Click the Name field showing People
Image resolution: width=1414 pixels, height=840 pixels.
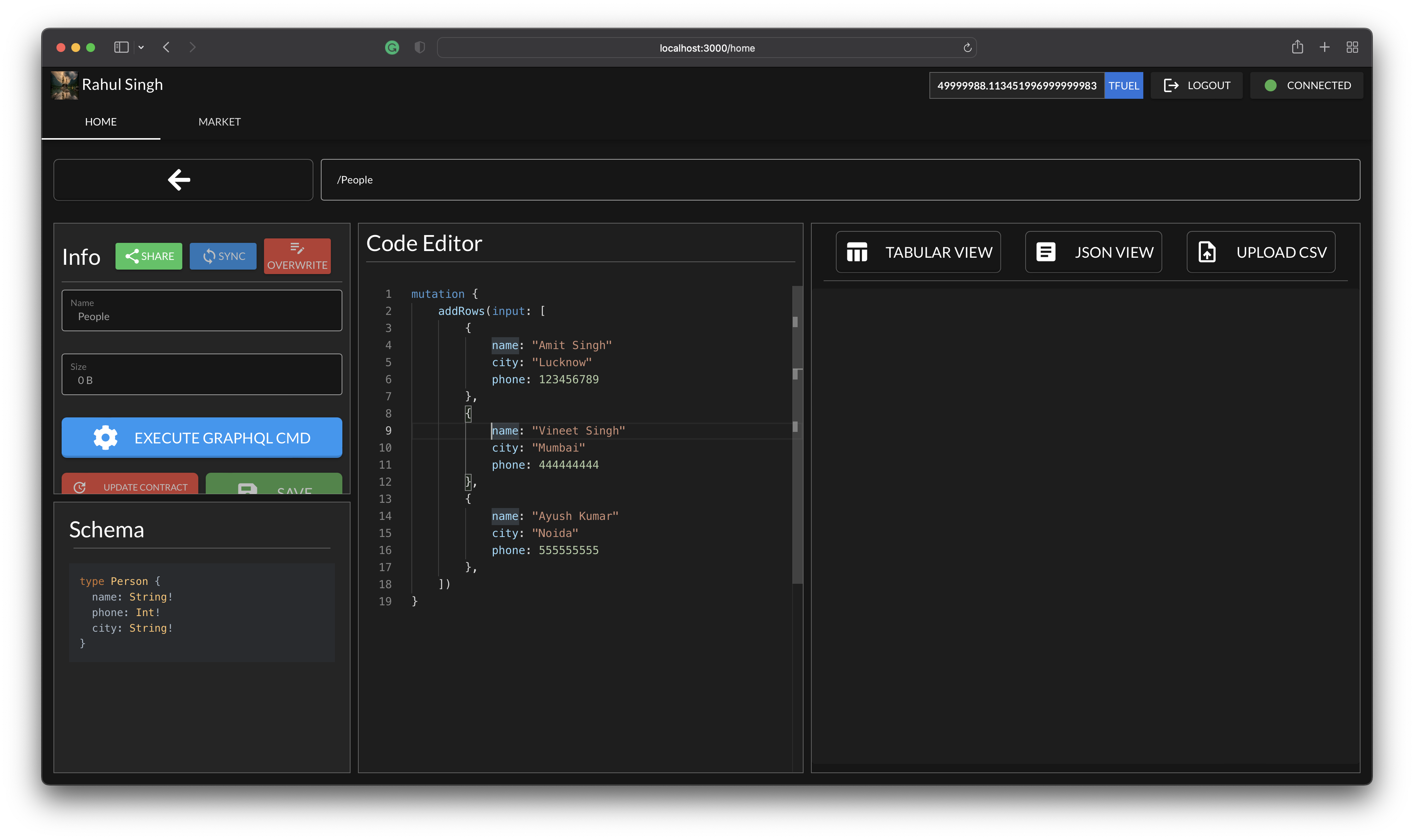coord(201,311)
